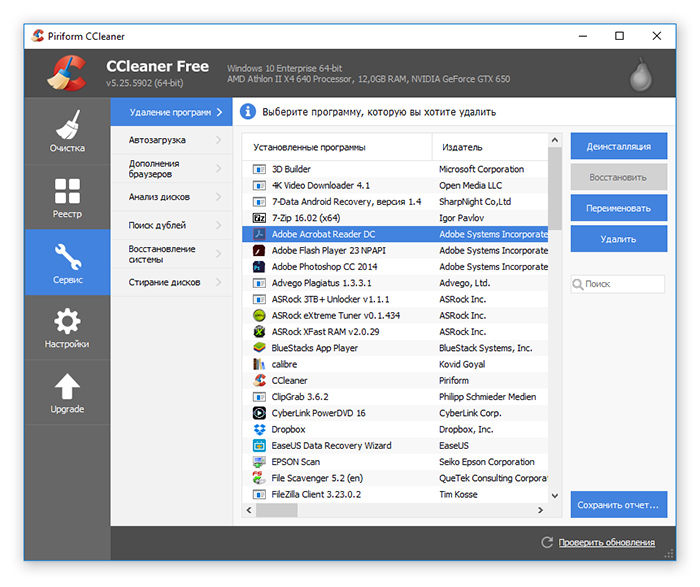700x587 pixels.
Task: Click the File Scavenger 5.2 icon
Action: pos(259,478)
